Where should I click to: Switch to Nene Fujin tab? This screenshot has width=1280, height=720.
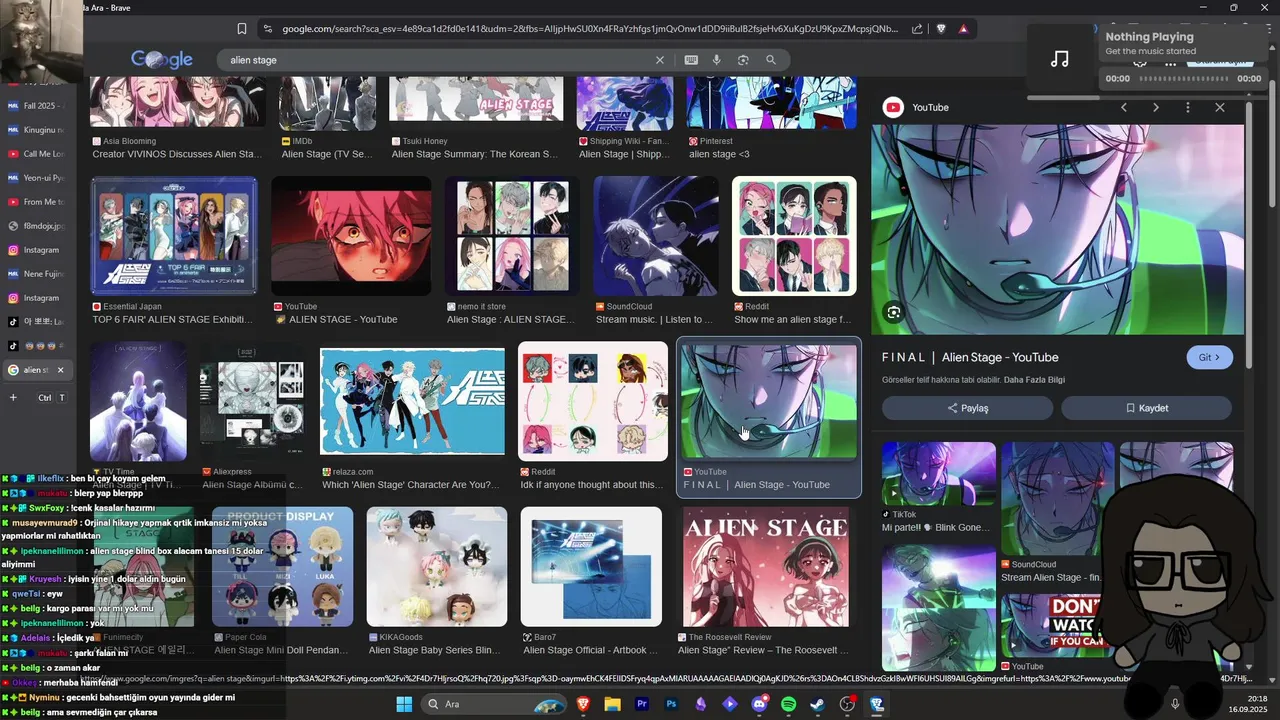pyautogui.click(x=36, y=274)
